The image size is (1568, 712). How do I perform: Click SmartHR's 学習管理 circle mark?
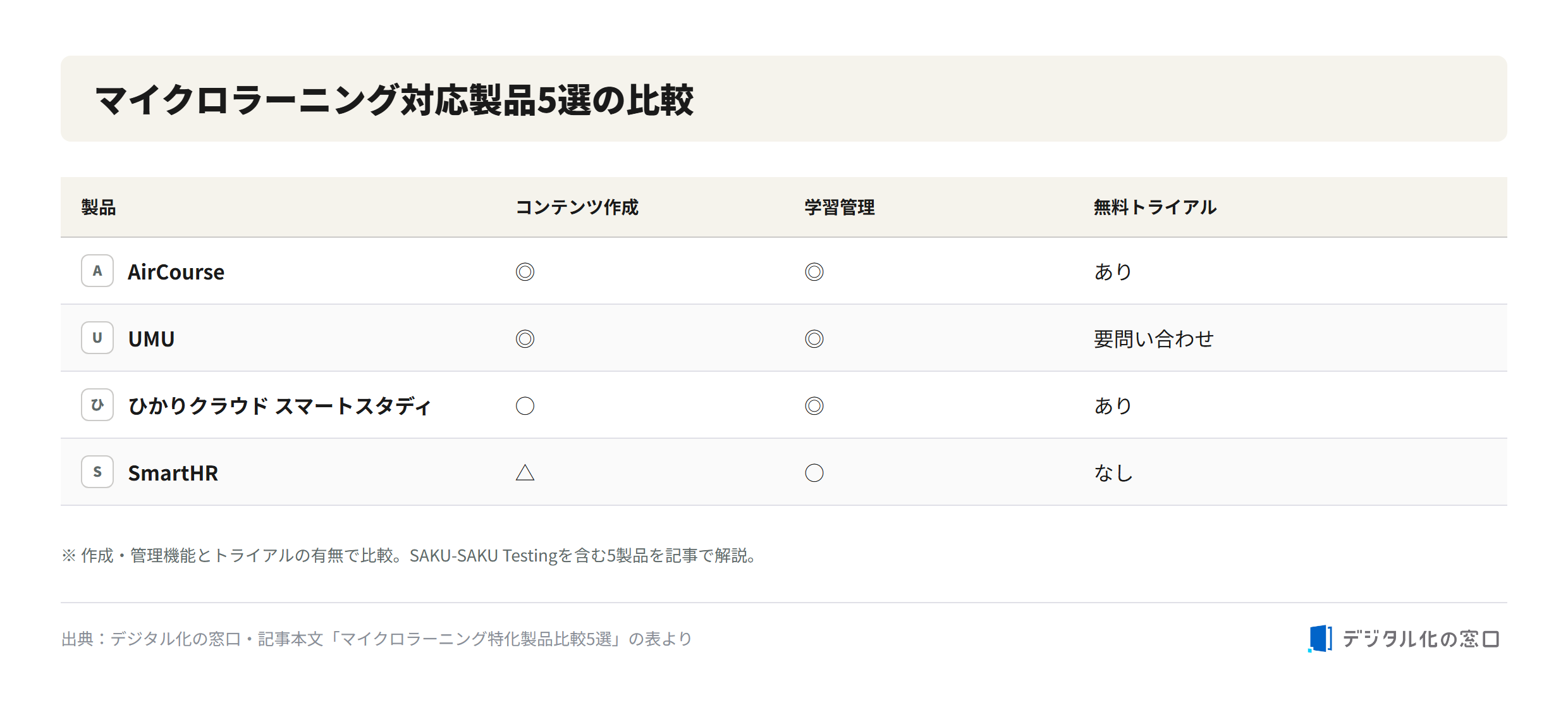click(x=814, y=473)
